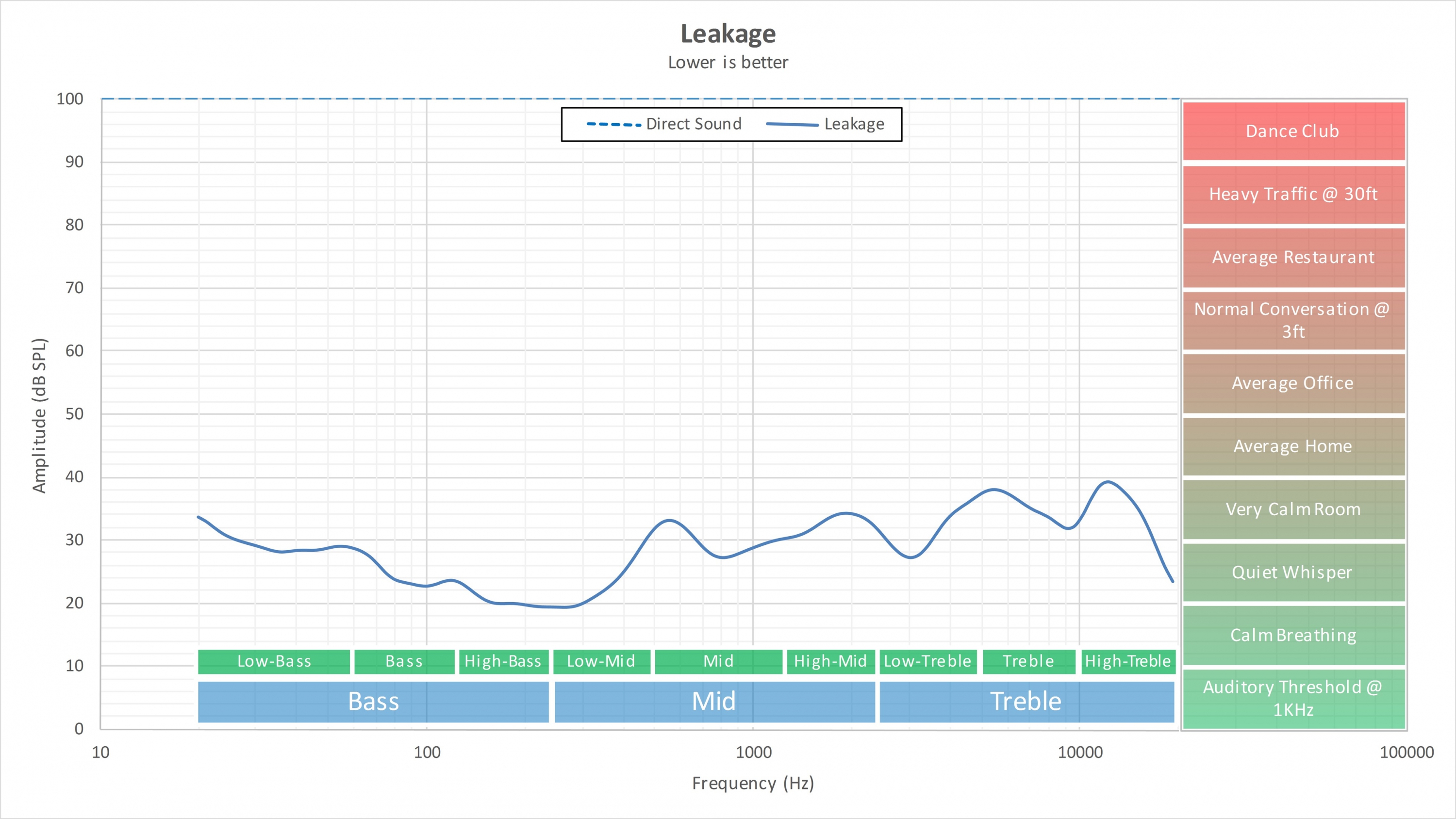1456x819 pixels.
Task: Click the Low-Bass frequency band label
Action: click(274, 661)
